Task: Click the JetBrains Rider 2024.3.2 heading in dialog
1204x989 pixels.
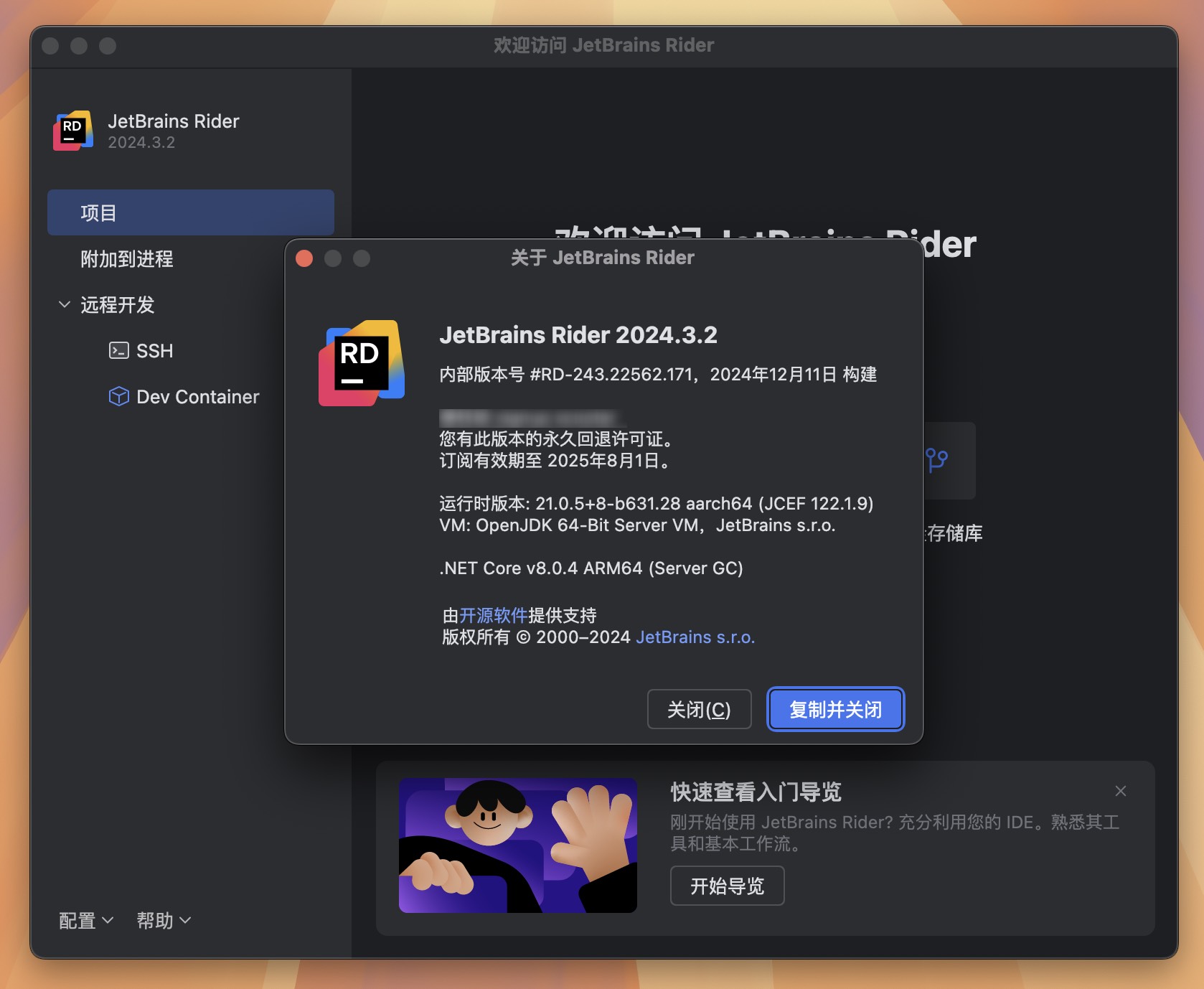Action: (x=578, y=334)
